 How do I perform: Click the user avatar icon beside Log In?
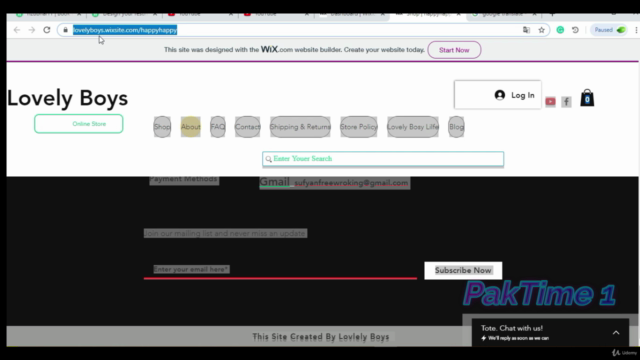[500, 95]
